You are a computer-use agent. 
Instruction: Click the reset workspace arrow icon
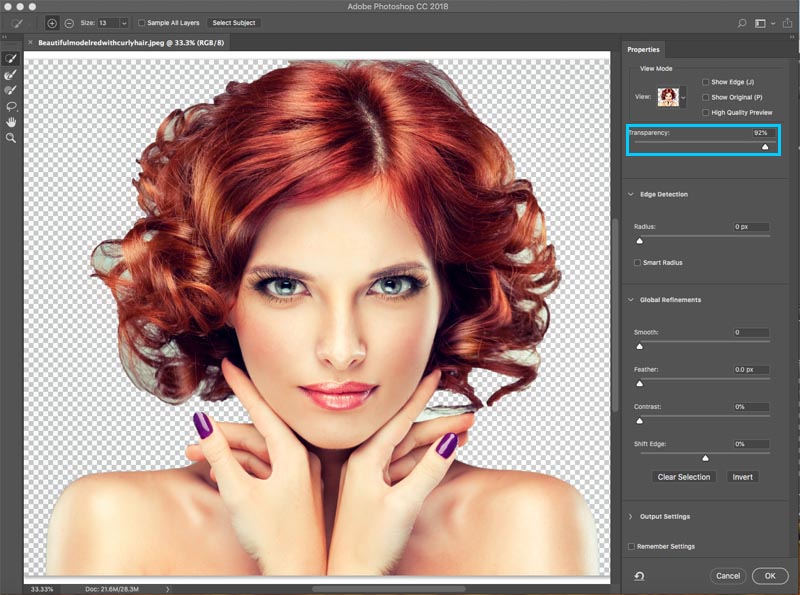point(639,575)
